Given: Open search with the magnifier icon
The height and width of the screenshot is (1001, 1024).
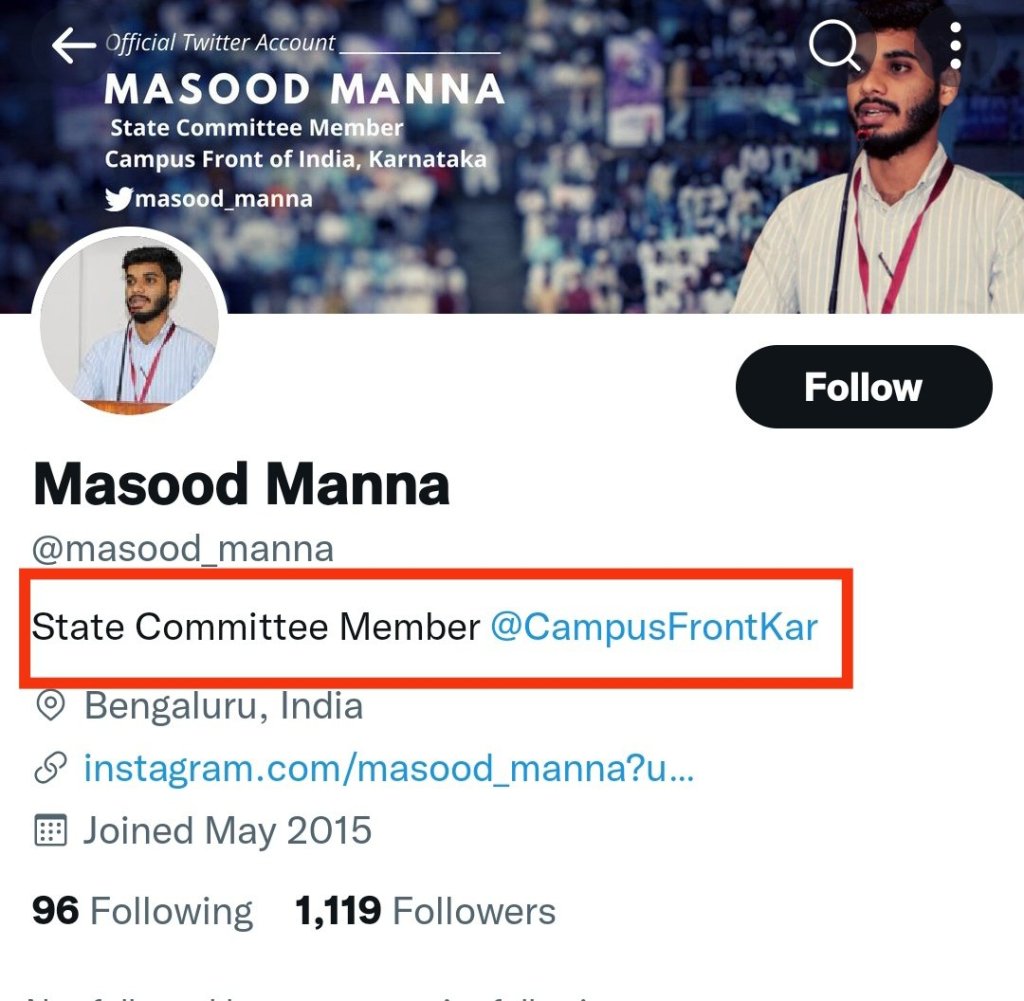Looking at the screenshot, I should click(x=835, y=45).
